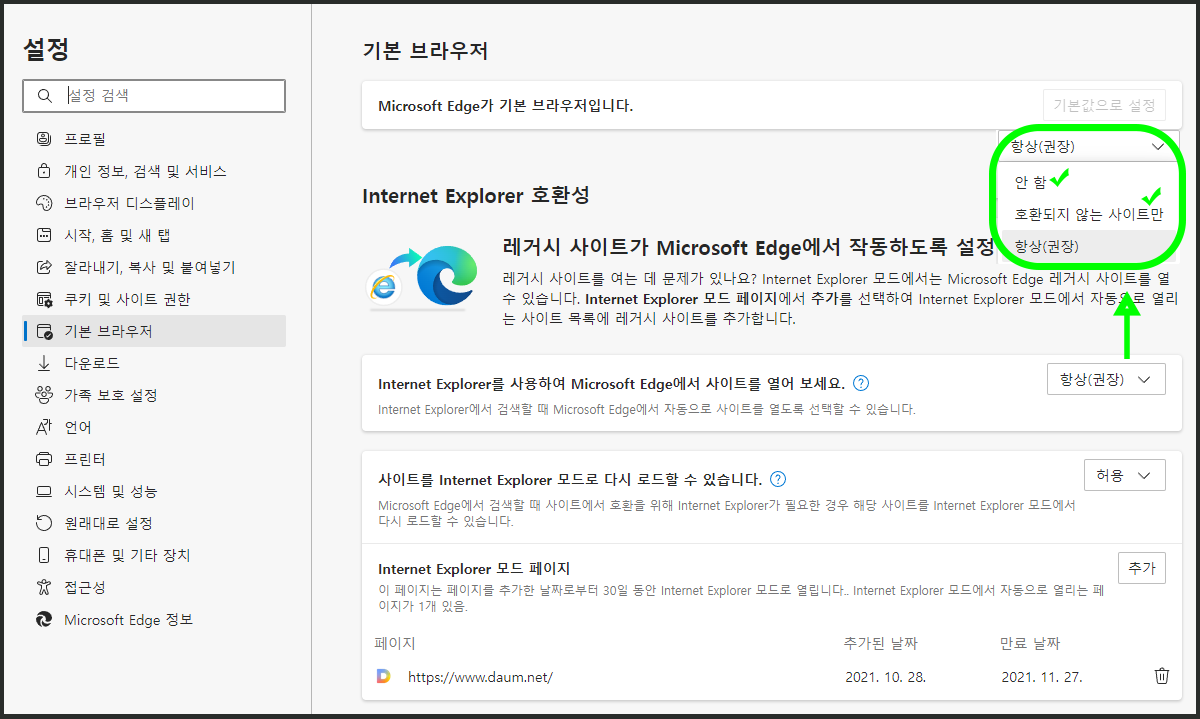1200x719 pixels.
Task: Click the browser display palette icon
Action: tap(43, 203)
